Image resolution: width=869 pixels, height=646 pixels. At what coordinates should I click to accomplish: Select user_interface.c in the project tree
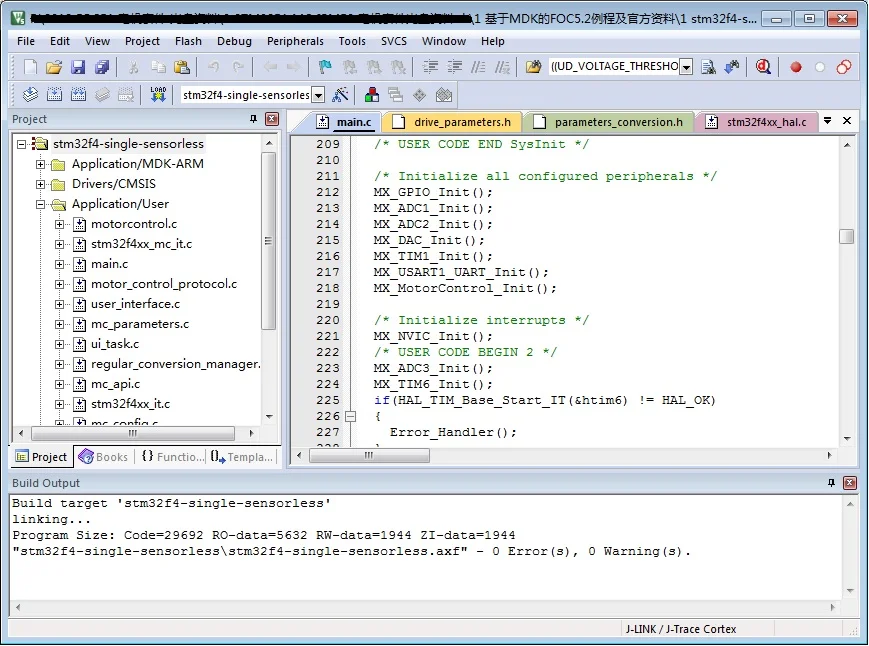[x=135, y=304]
